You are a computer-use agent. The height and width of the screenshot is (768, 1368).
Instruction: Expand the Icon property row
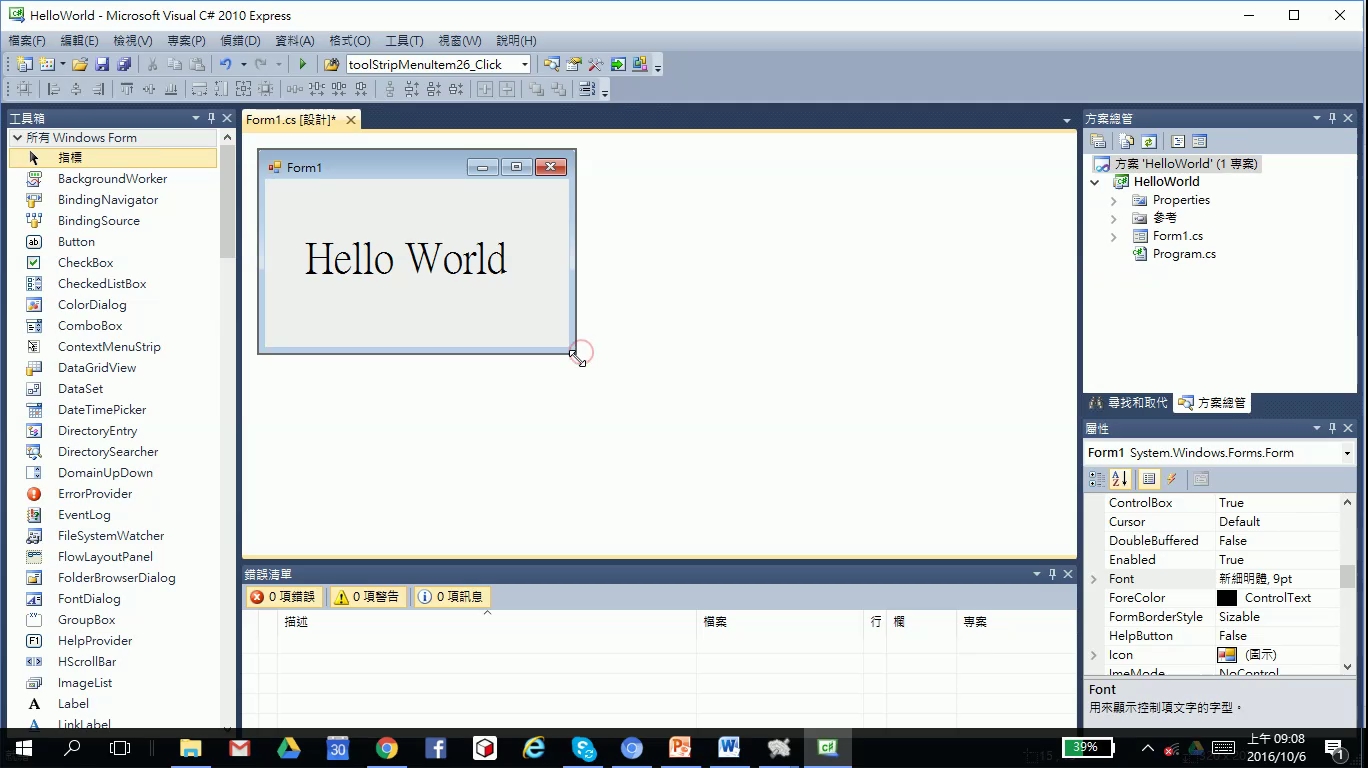pos(1094,655)
